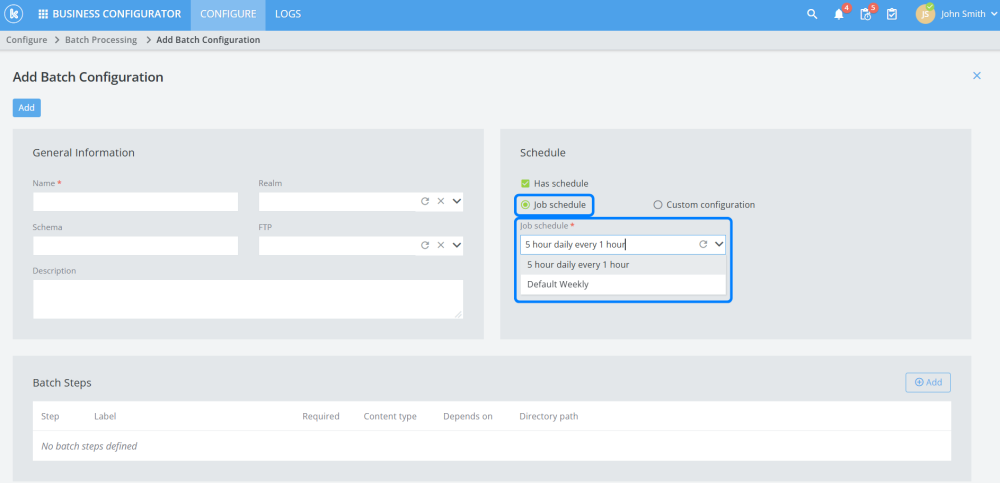Click the Step column header

pos(50,416)
